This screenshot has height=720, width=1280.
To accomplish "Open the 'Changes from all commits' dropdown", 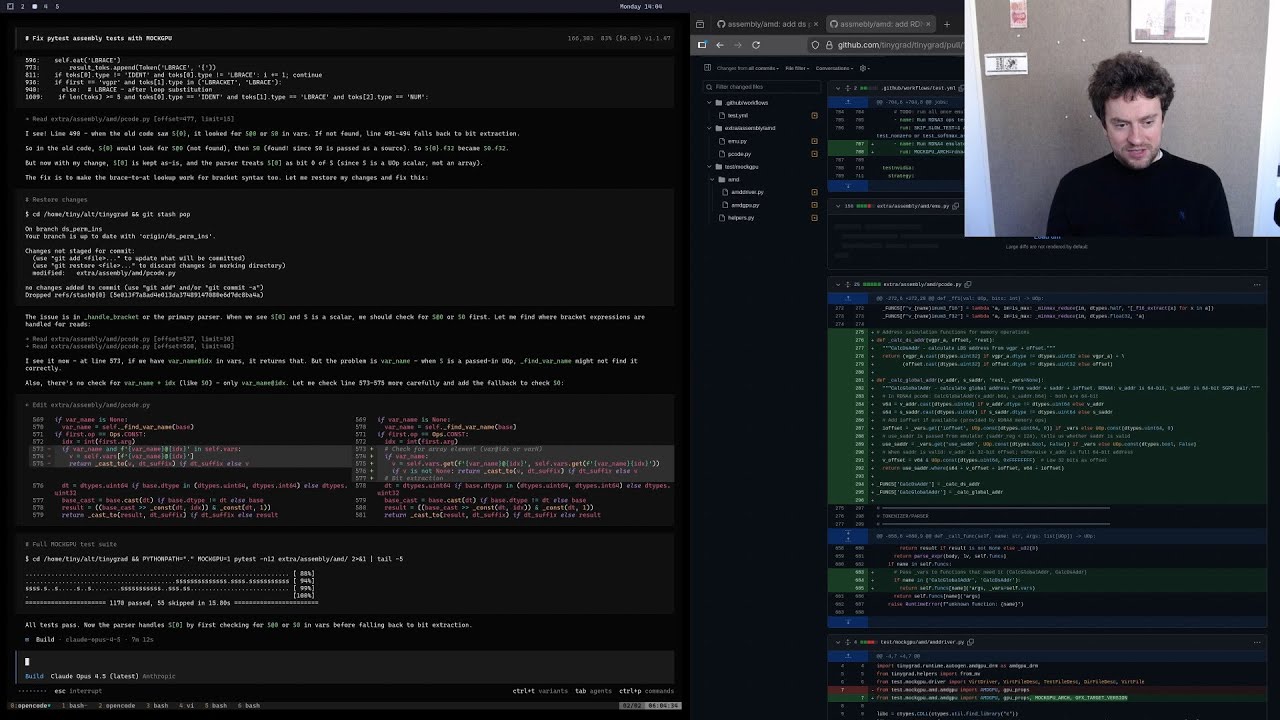I will [748, 68].
